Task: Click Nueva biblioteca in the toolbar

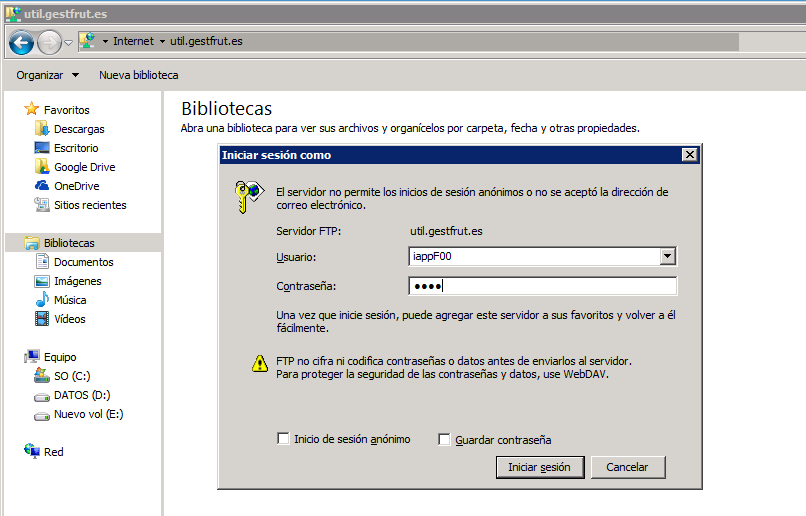Action: point(138,75)
